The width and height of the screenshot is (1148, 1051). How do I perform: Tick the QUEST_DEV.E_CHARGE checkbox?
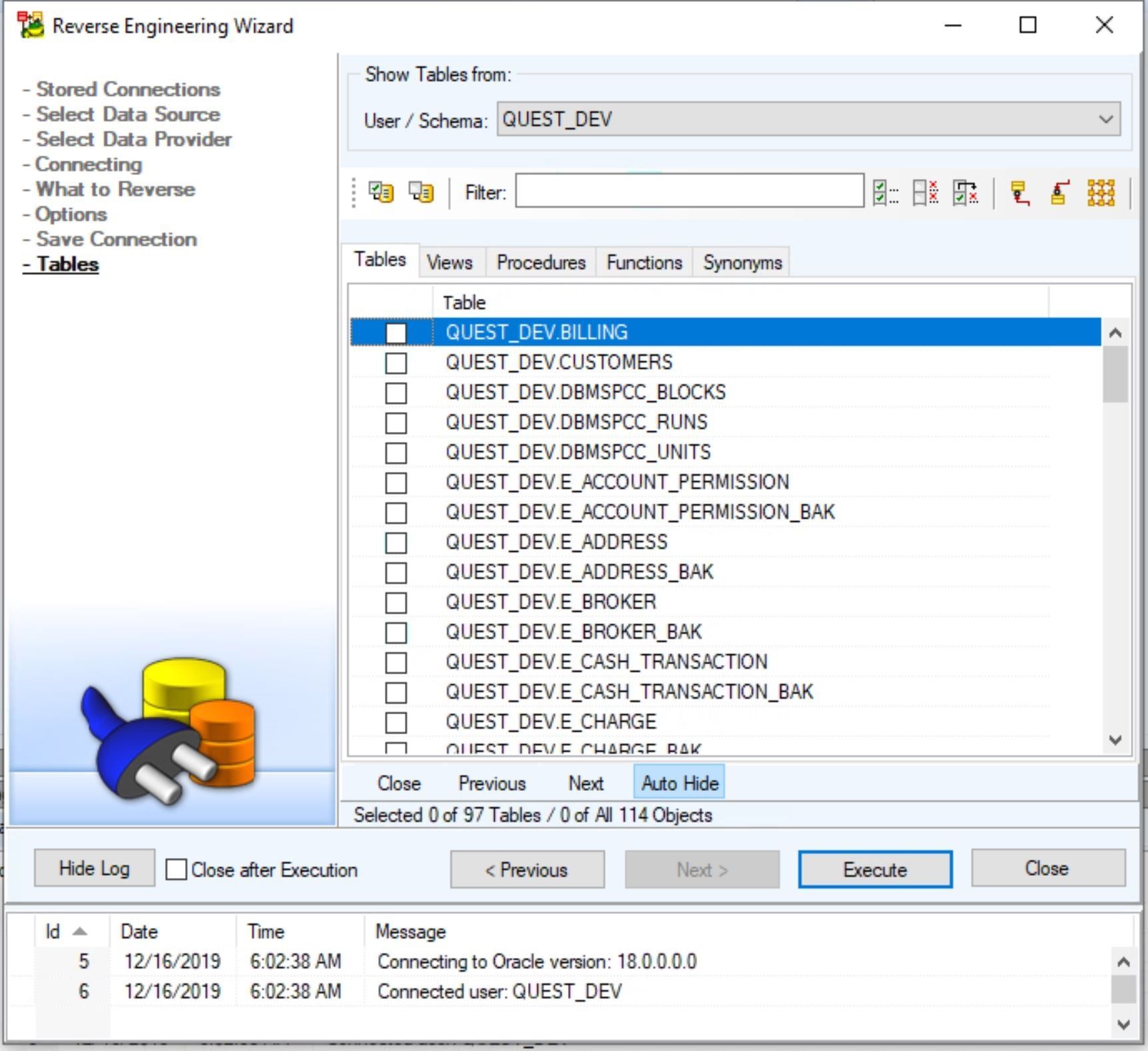pyautogui.click(x=396, y=722)
